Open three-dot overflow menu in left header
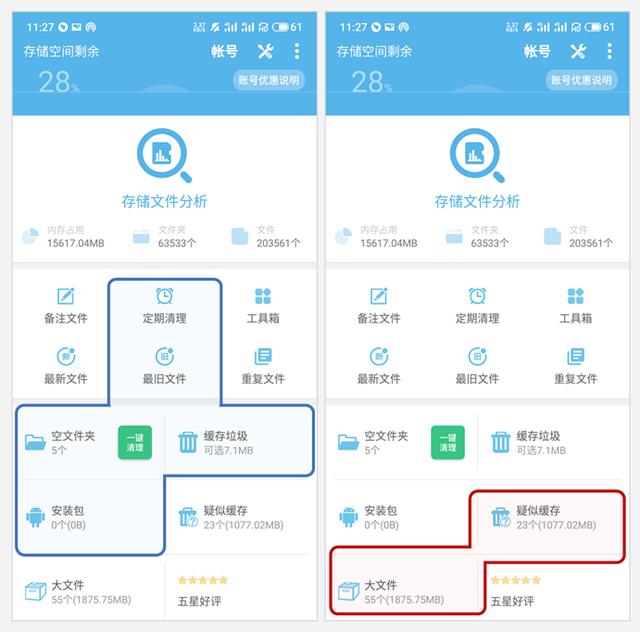Screen dimensions: 640x632 click(x=297, y=51)
